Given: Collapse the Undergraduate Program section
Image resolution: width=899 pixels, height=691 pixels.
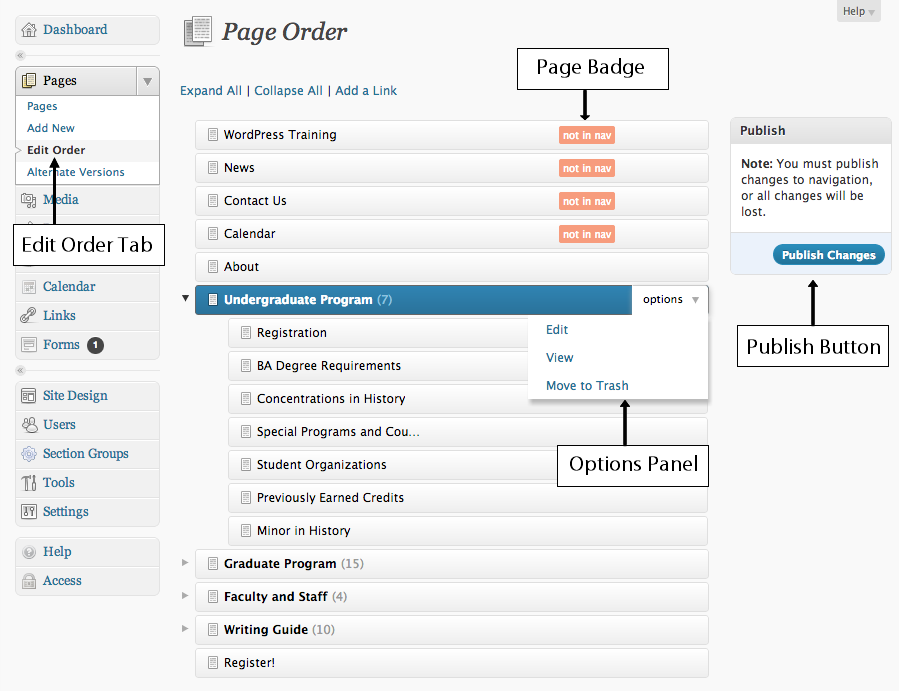Looking at the screenshot, I should 185,298.
